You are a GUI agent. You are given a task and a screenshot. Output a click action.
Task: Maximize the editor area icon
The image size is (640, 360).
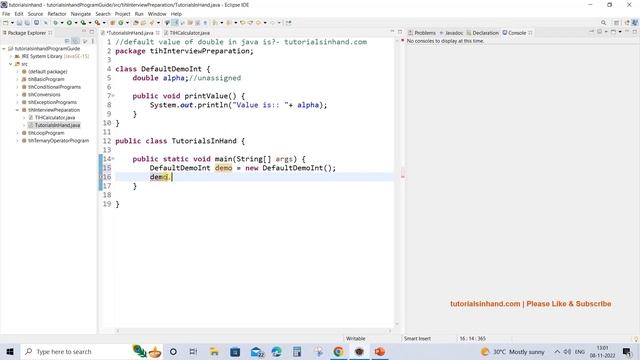pyautogui.click(x=400, y=32)
